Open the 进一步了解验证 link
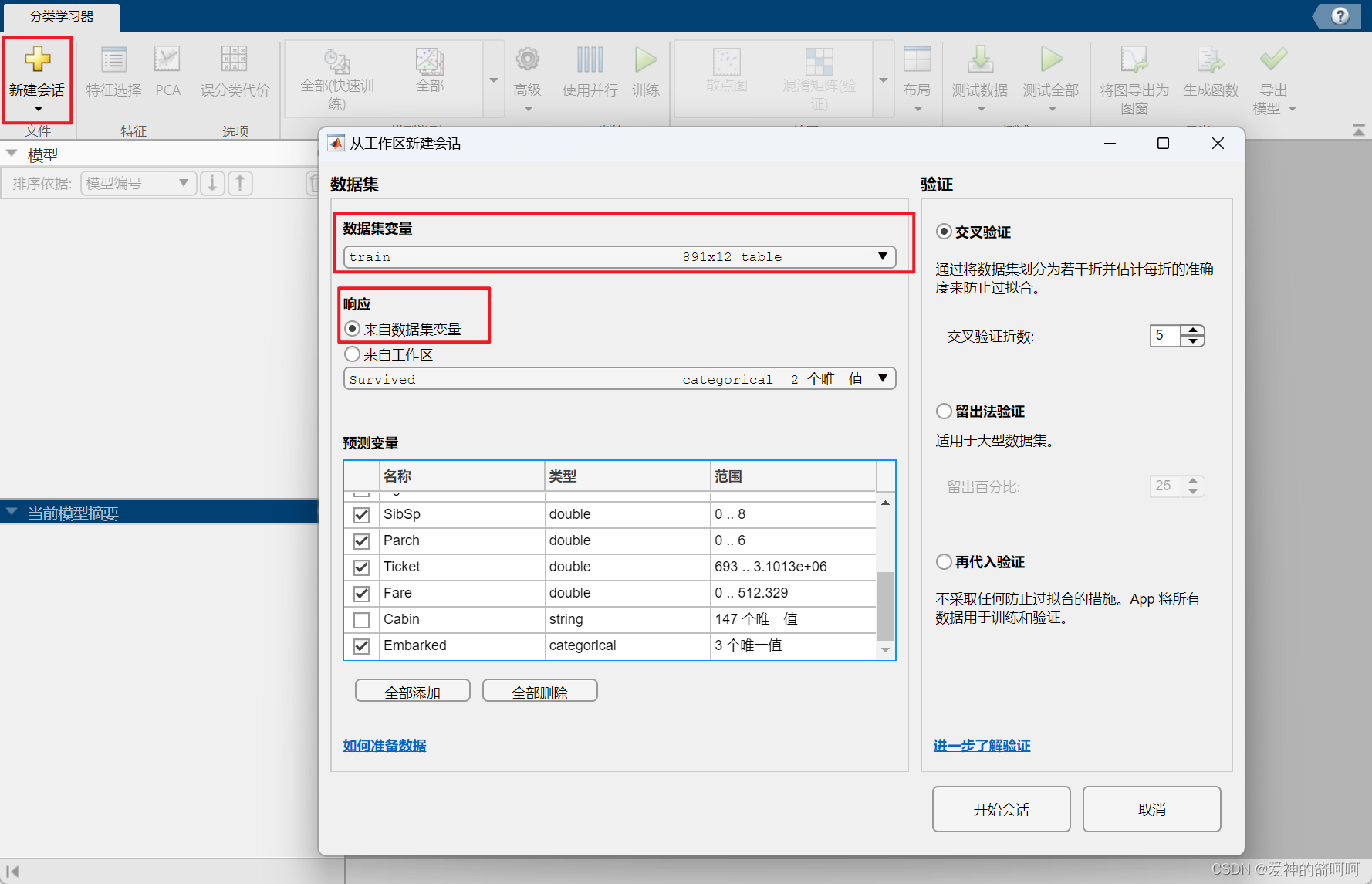1372x884 pixels. tap(982, 745)
